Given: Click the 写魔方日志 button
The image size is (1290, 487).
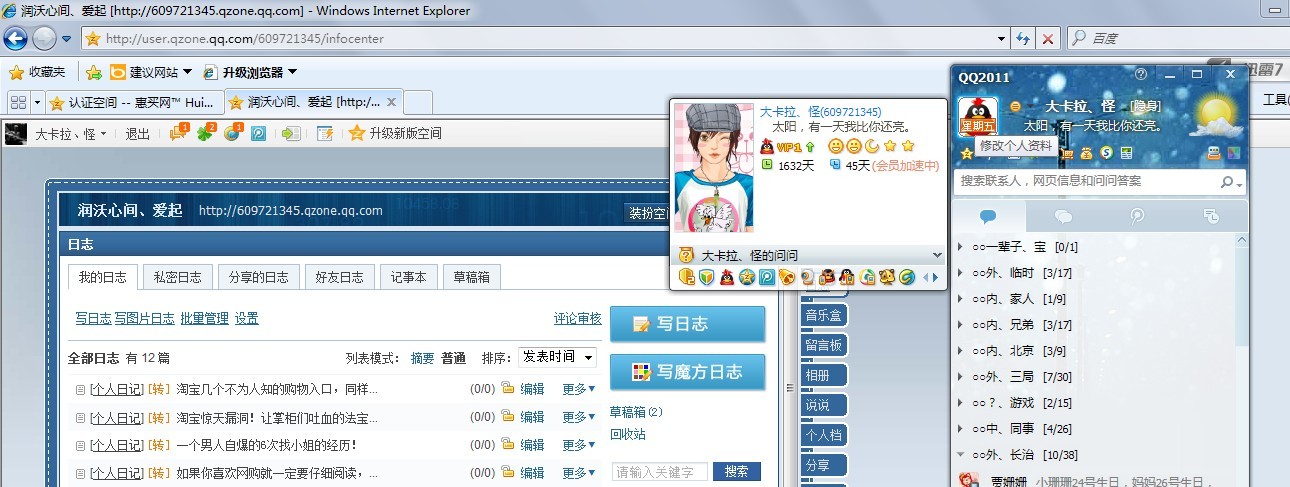Looking at the screenshot, I should (687, 372).
